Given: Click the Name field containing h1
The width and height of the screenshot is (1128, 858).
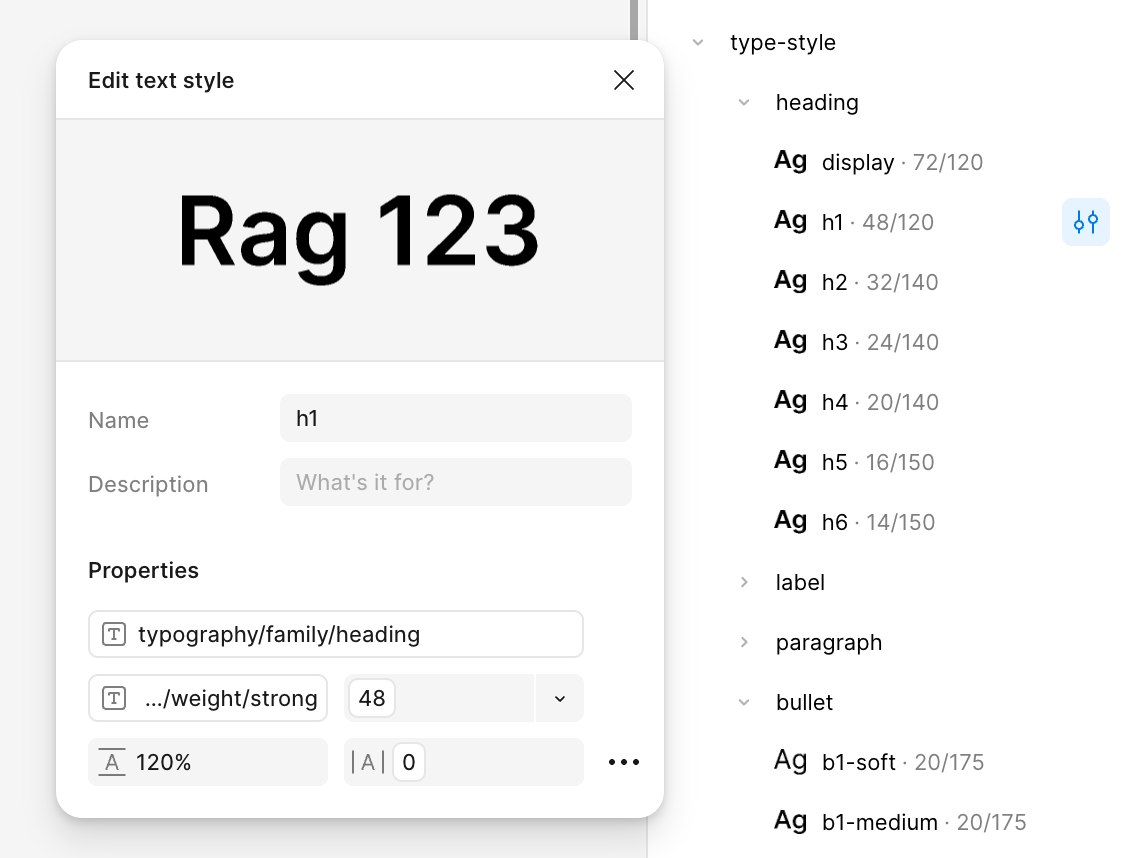Looking at the screenshot, I should coord(455,418).
